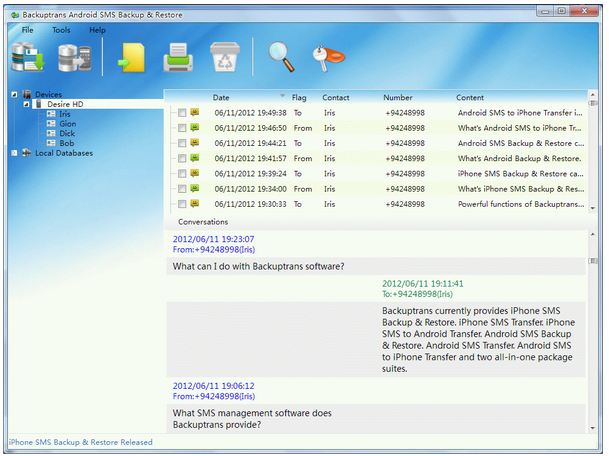The image size is (609, 456).
Task: Click the Restore database to phone toolbar icon
Action: 75,58
